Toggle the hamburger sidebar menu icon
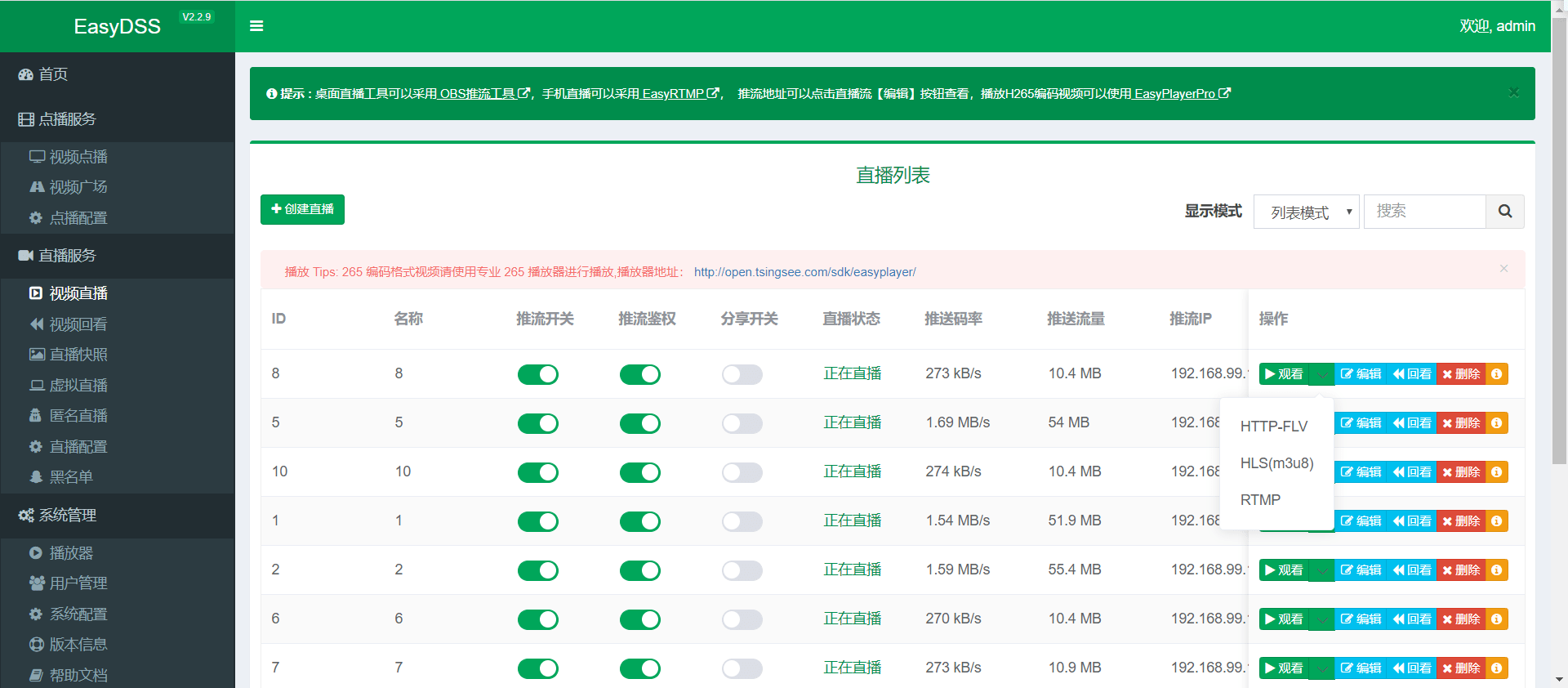1568x688 pixels. click(x=256, y=26)
